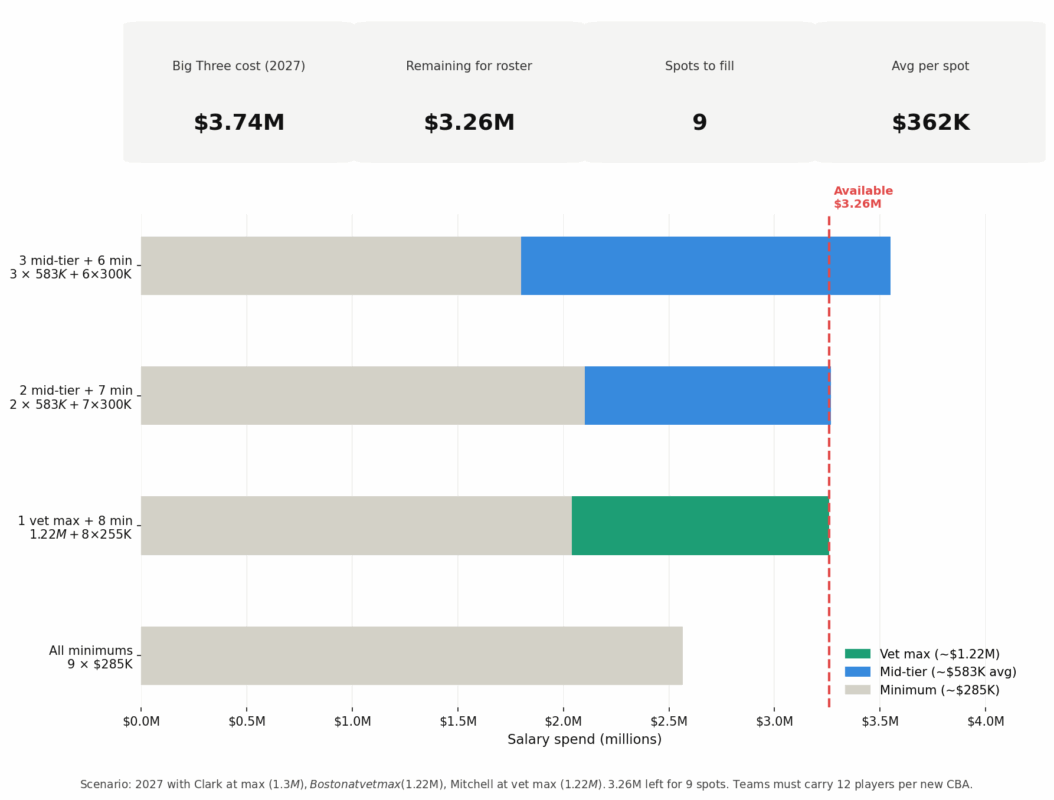Click the $4.0M x-axis tick label
Screen dimensions: 1054x800
point(985,722)
